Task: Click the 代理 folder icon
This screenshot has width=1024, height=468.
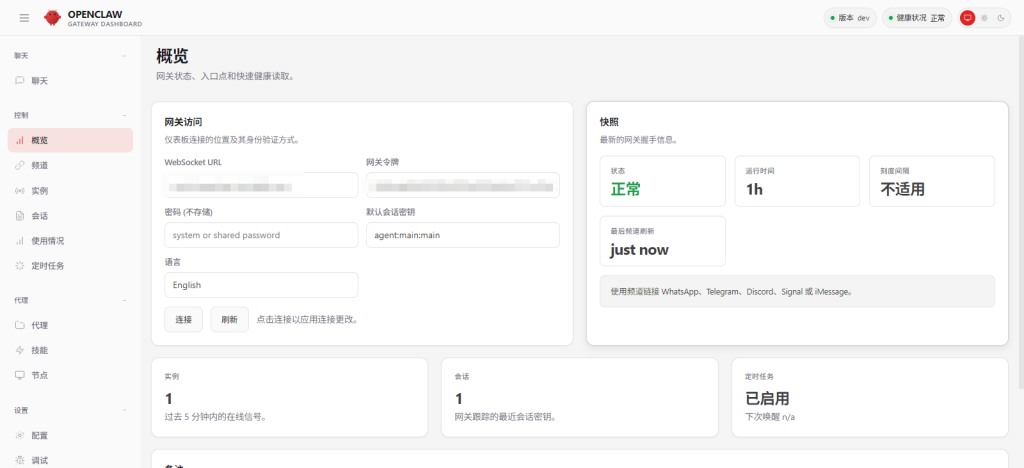Action: (20, 325)
